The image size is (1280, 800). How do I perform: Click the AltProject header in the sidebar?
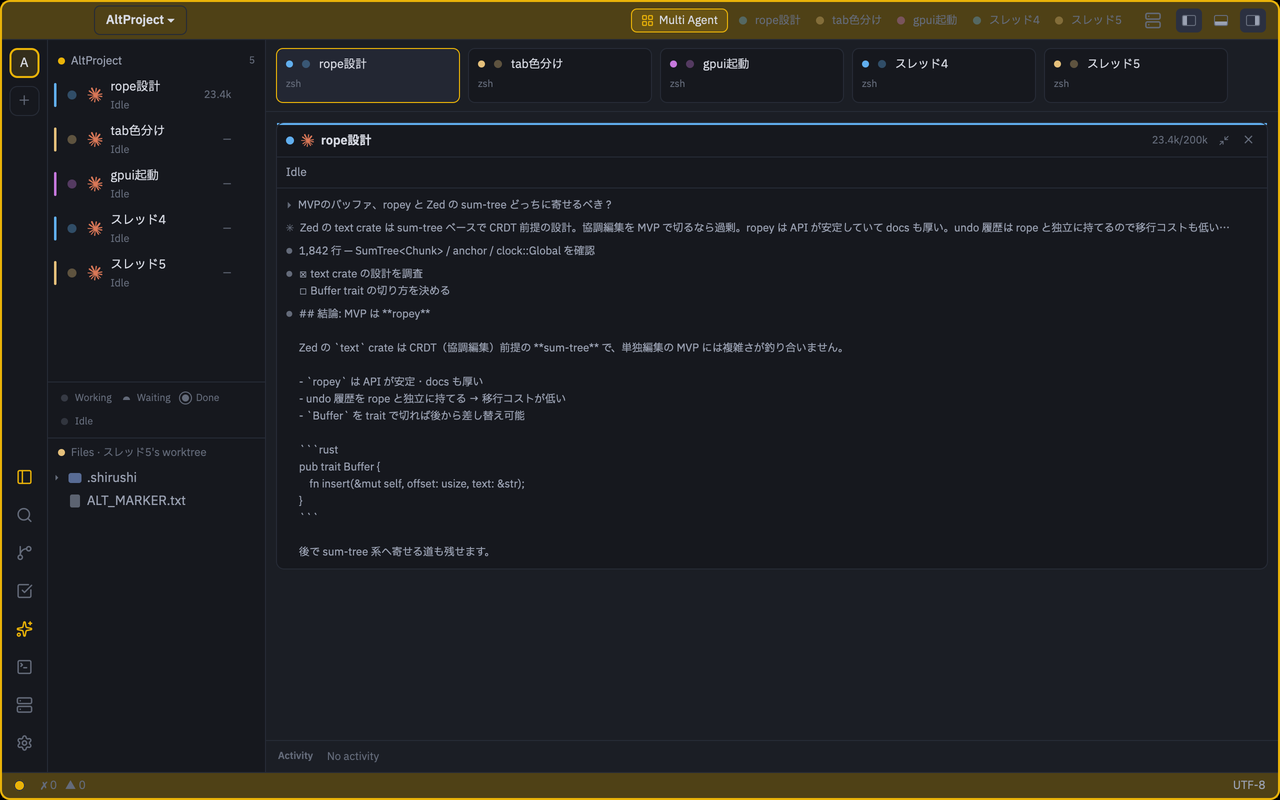[156, 61]
